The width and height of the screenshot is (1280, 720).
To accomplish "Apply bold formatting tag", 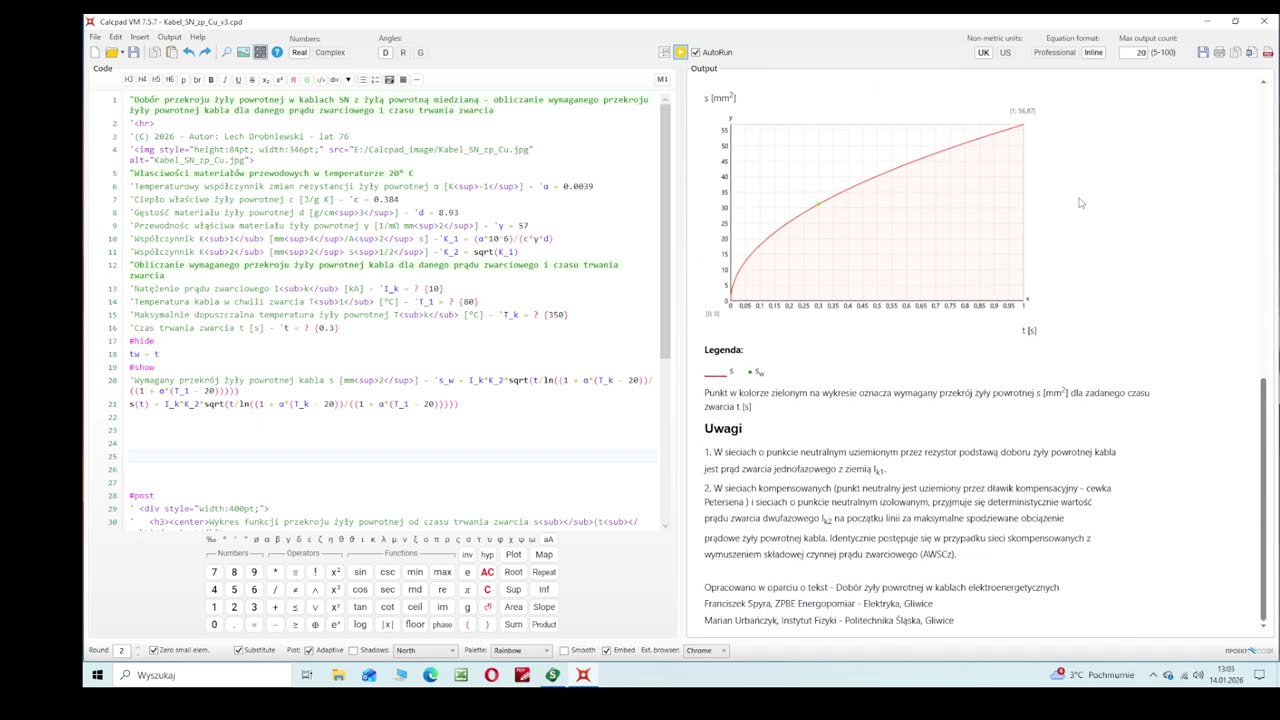I will click(x=211, y=80).
